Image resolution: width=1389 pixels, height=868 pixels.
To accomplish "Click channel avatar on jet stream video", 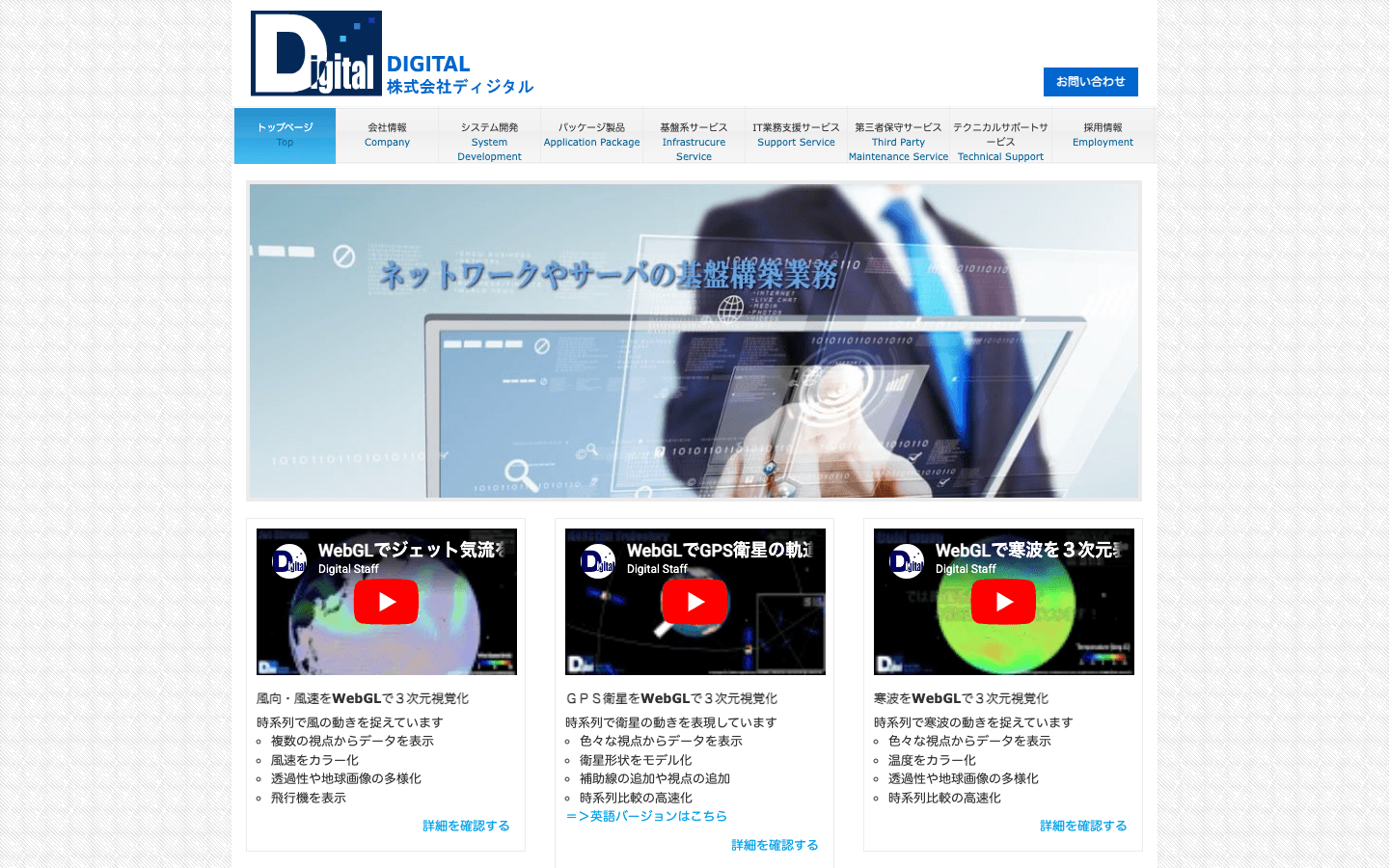I will click(x=289, y=560).
